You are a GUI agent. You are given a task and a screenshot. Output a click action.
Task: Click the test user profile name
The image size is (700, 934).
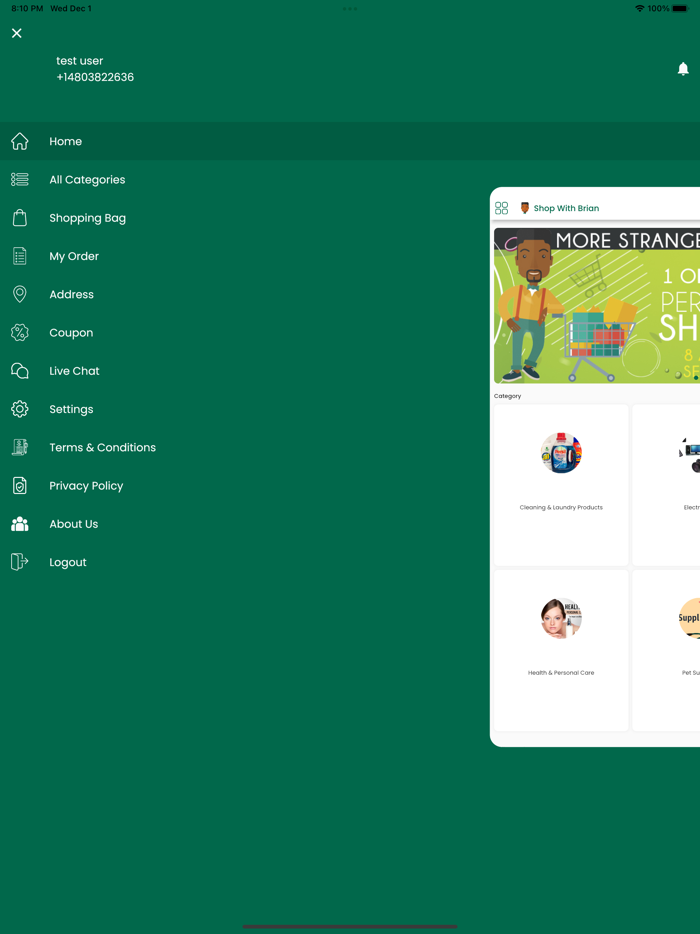(80, 61)
